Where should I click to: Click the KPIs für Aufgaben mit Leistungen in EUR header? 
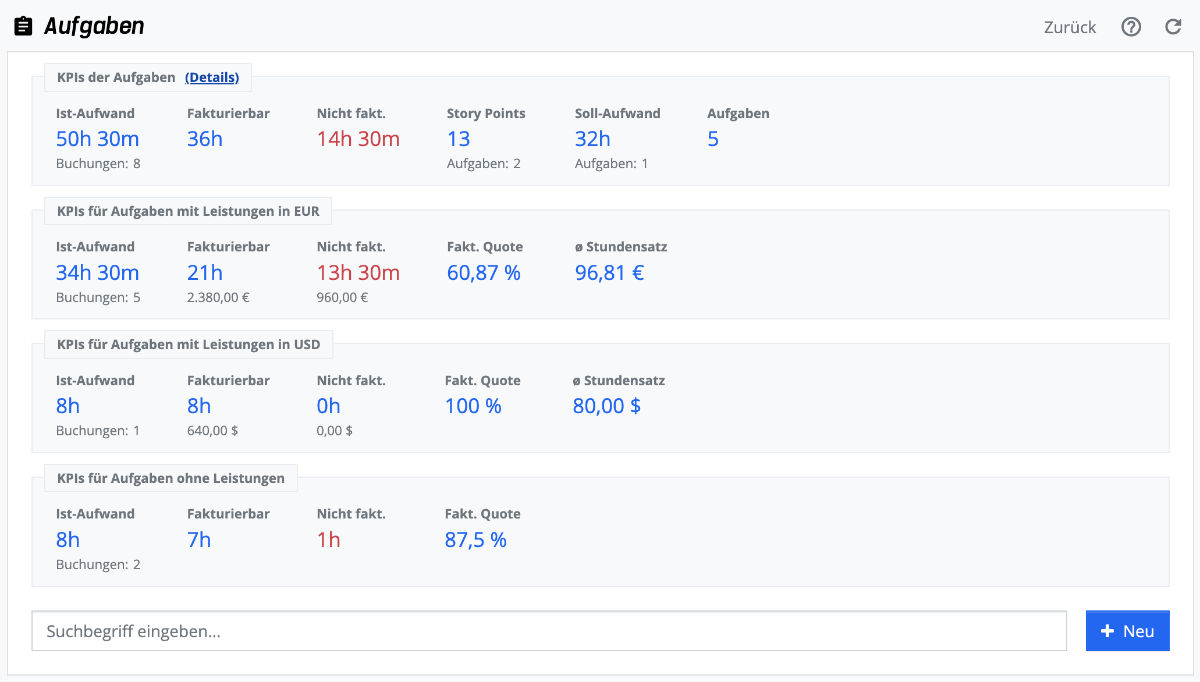click(189, 210)
